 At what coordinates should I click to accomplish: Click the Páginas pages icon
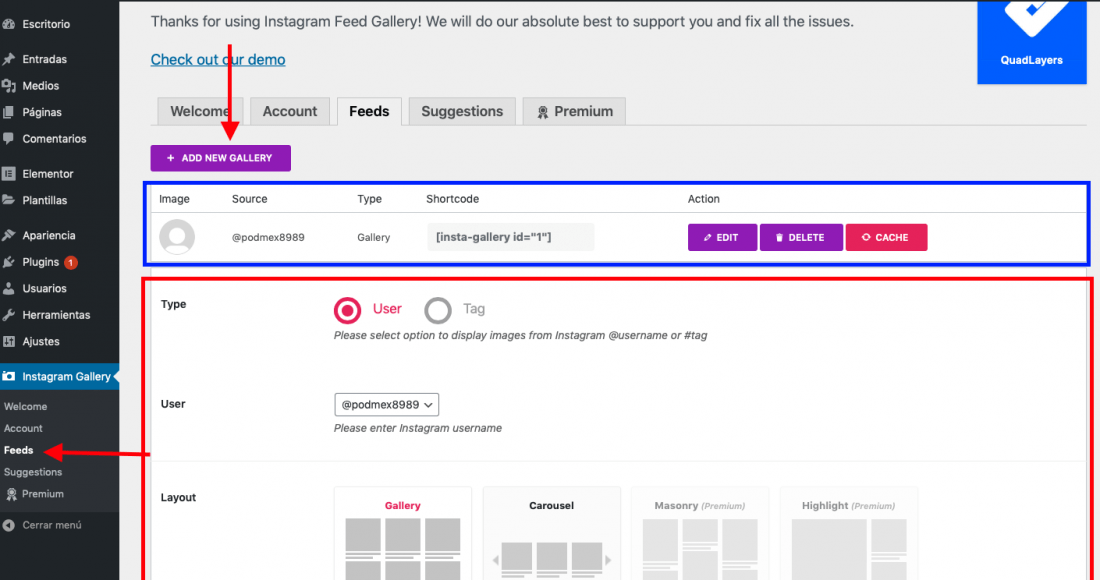[x=8, y=112]
